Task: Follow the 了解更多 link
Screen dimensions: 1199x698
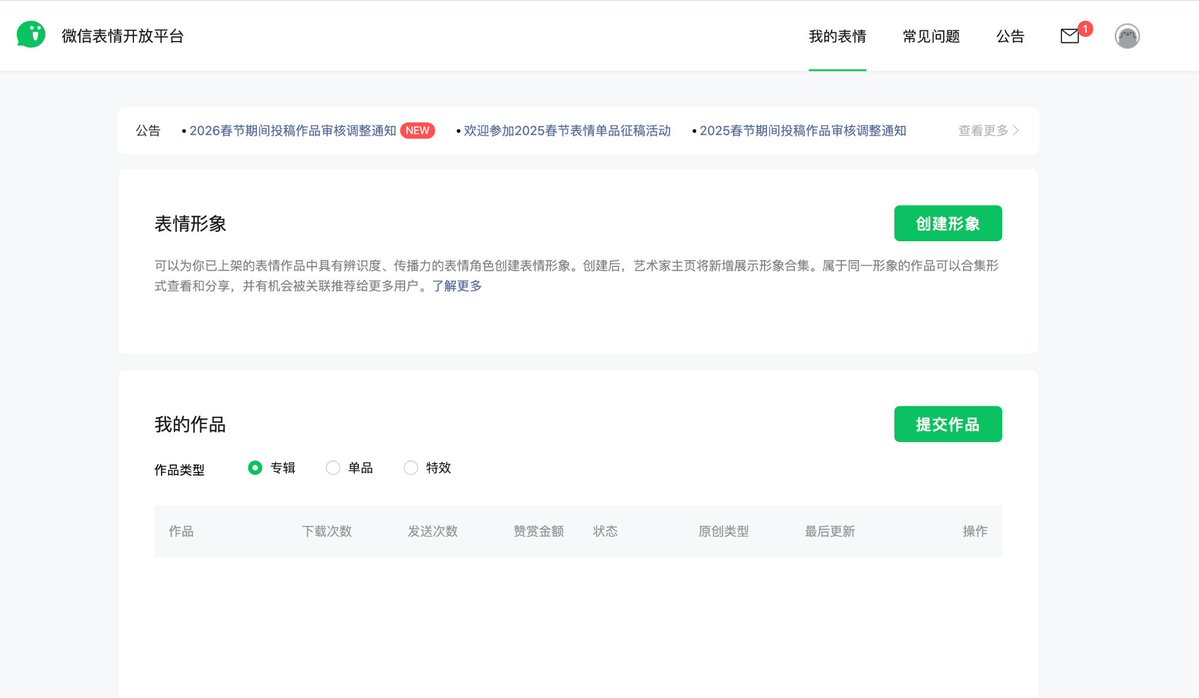Action: click(457, 286)
